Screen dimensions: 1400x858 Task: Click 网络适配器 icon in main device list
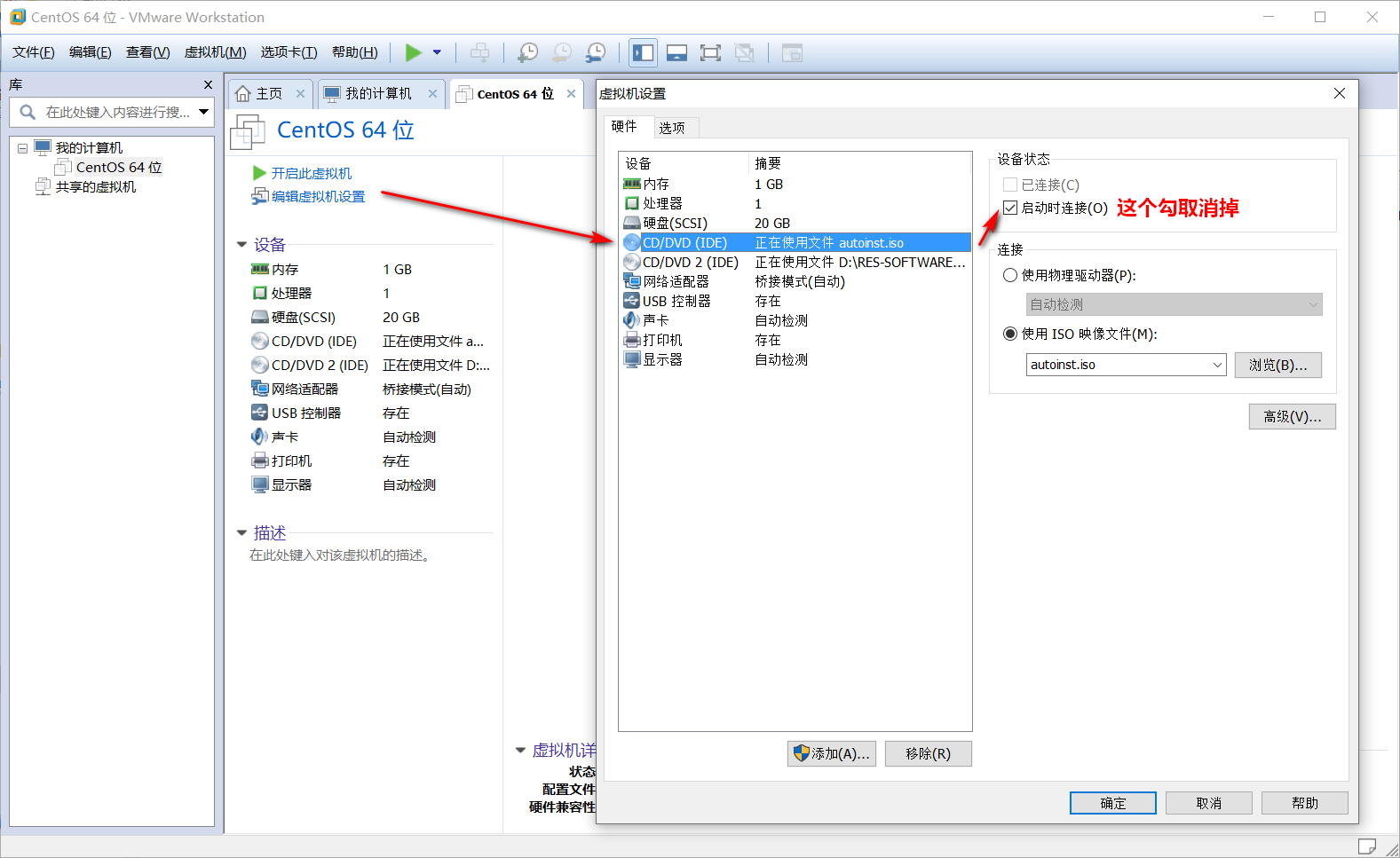(x=259, y=389)
